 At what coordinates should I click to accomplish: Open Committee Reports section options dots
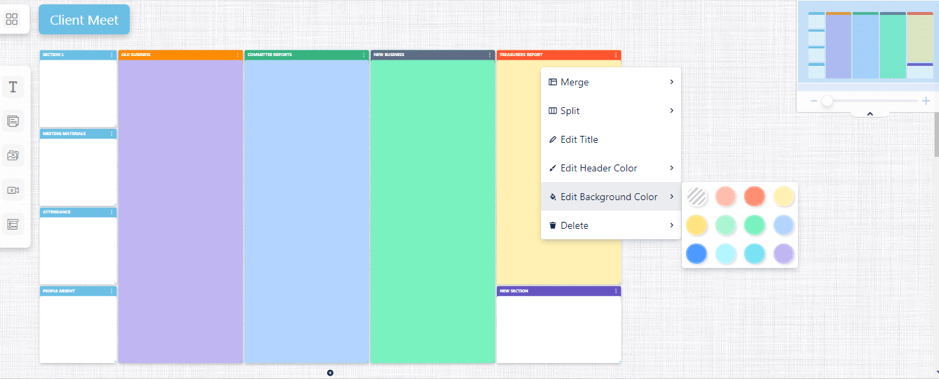[x=364, y=55]
